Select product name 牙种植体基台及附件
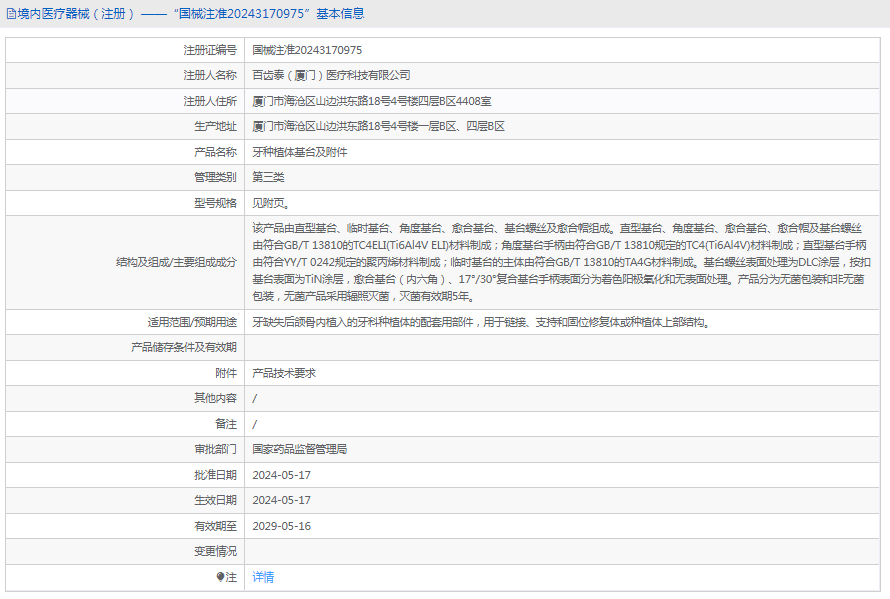Image resolution: width=890 pixels, height=599 pixels. point(300,152)
